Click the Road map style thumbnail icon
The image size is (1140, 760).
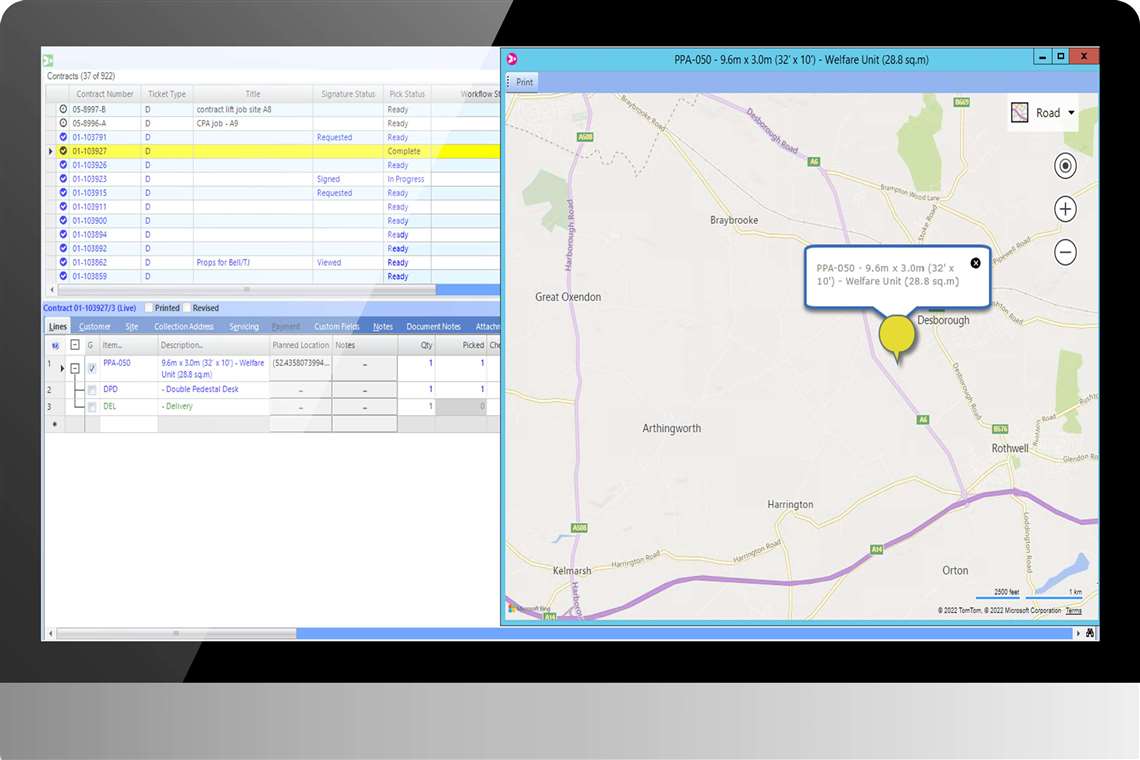click(1019, 112)
